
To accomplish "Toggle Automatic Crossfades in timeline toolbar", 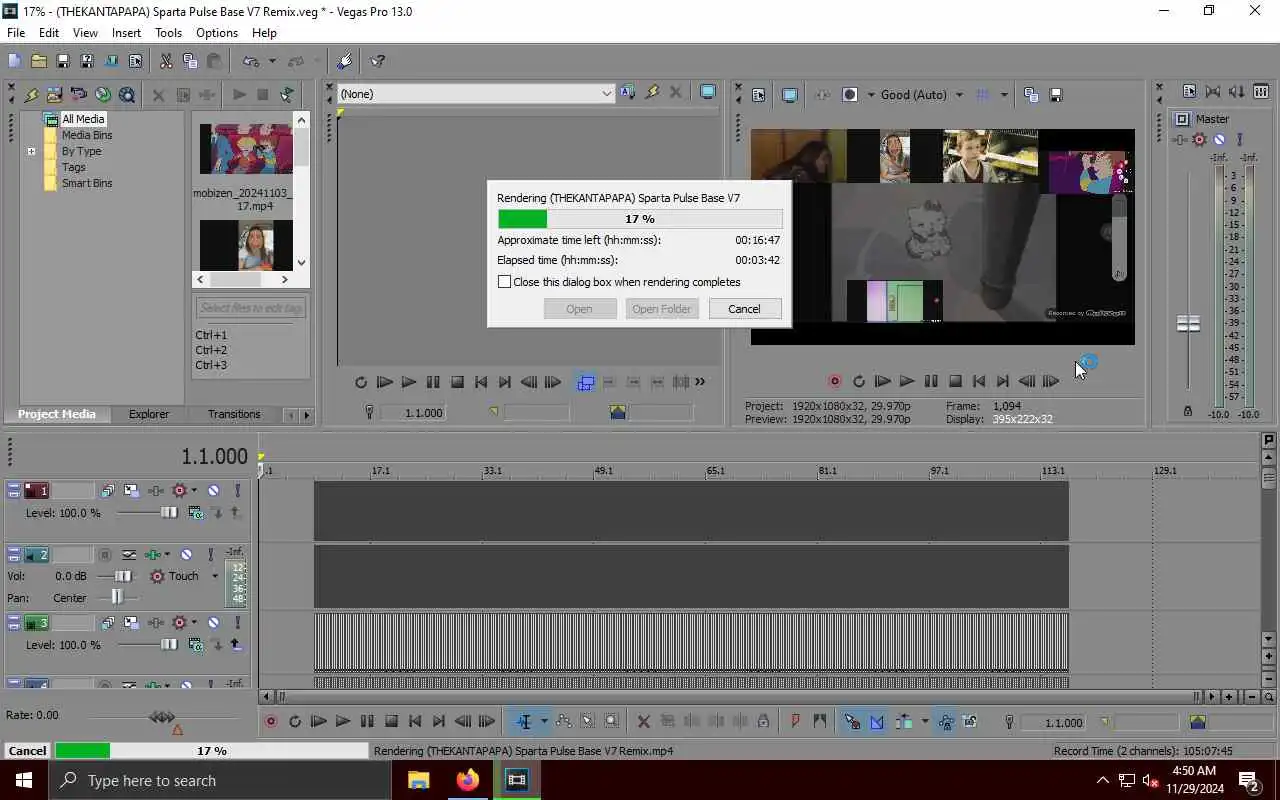I will pos(877,721).
